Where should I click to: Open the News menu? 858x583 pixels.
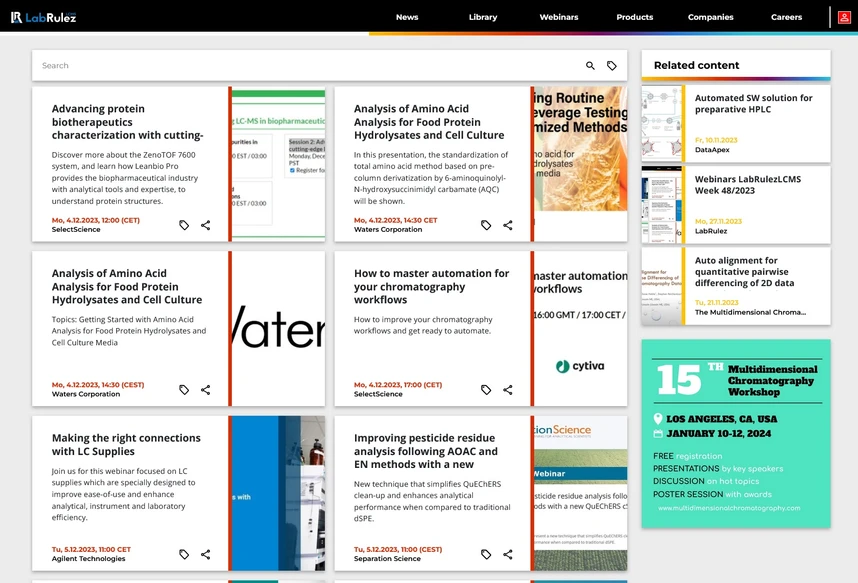(x=407, y=17)
